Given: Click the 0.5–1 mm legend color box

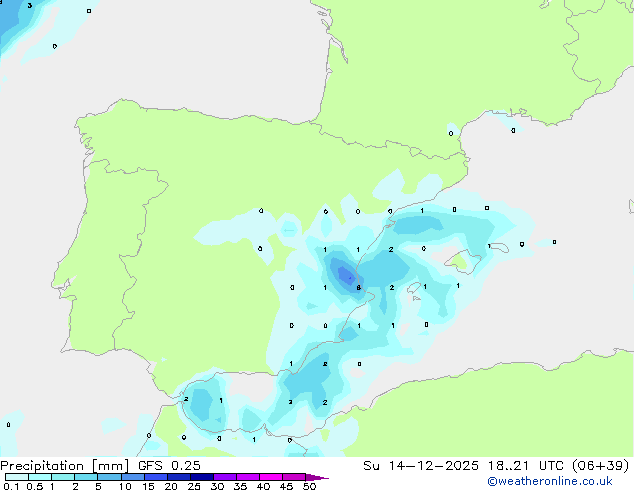Looking at the screenshot, I should tap(40, 477).
